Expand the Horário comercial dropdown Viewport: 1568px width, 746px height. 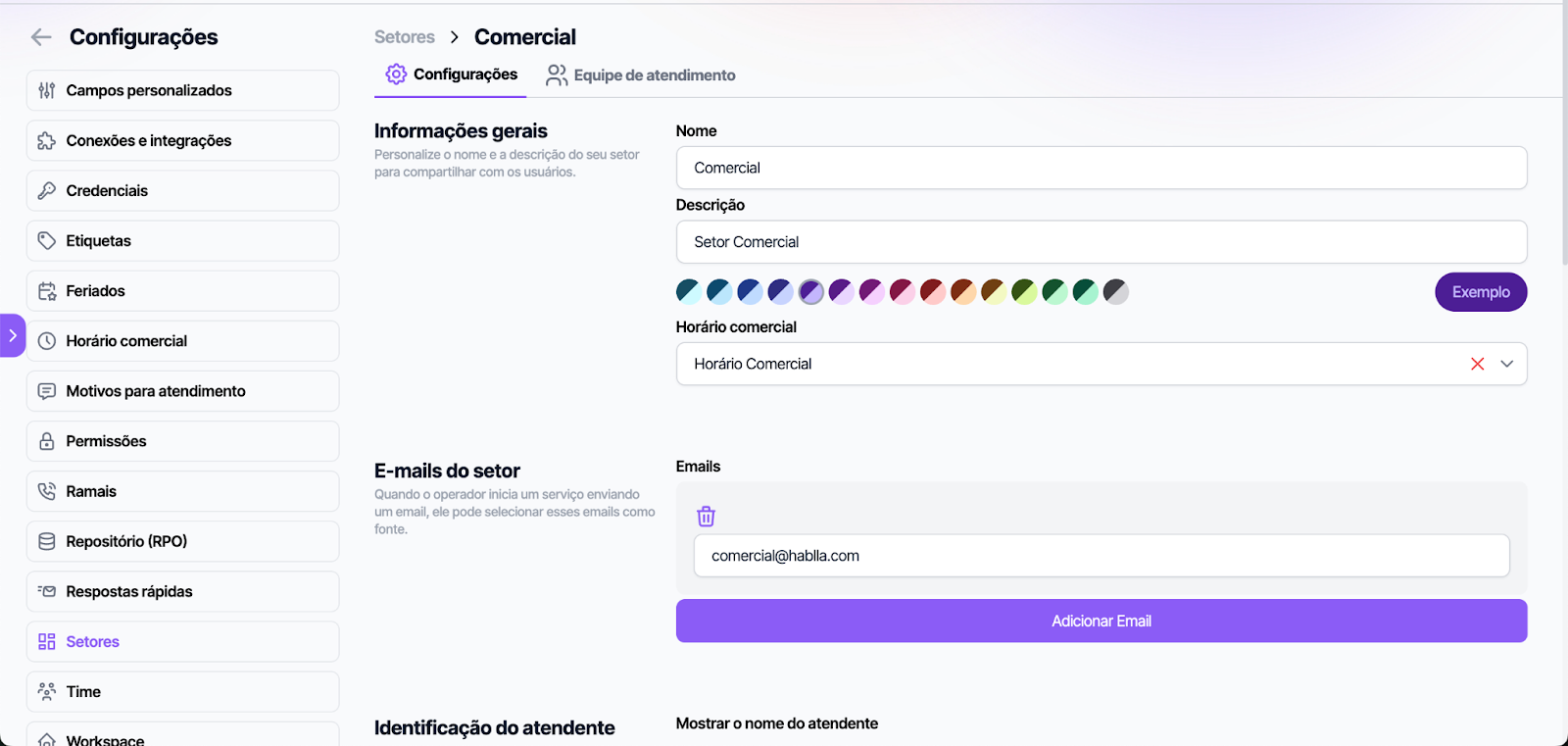click(1507, 364)
